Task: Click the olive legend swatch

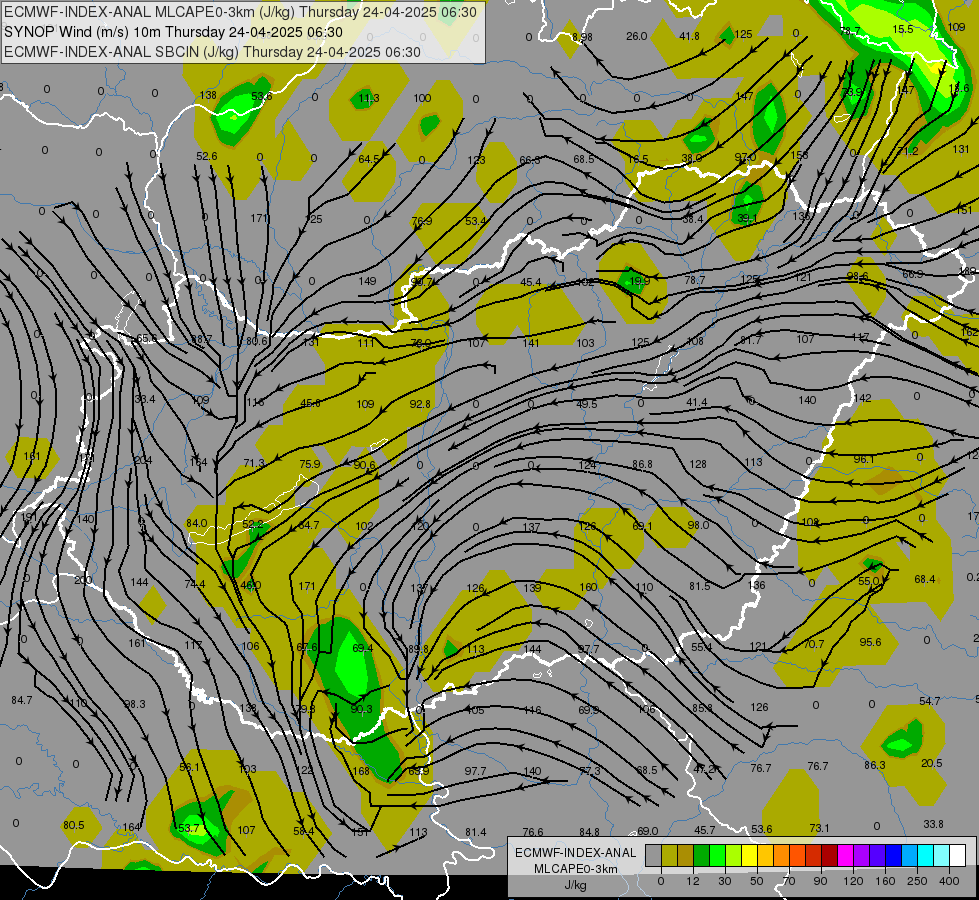Action: click(x=669, y=855)
